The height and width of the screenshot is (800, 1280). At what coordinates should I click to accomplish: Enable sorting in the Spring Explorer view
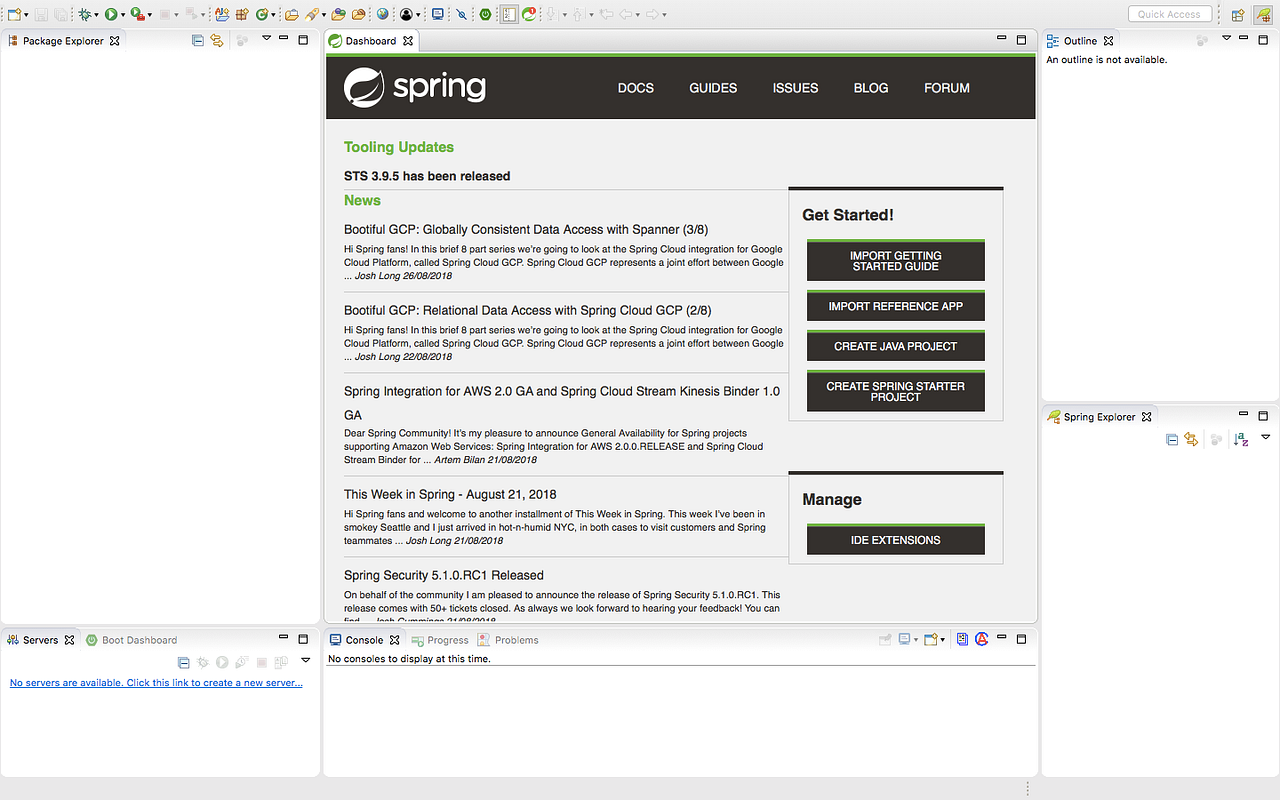tap(1240, 439)
